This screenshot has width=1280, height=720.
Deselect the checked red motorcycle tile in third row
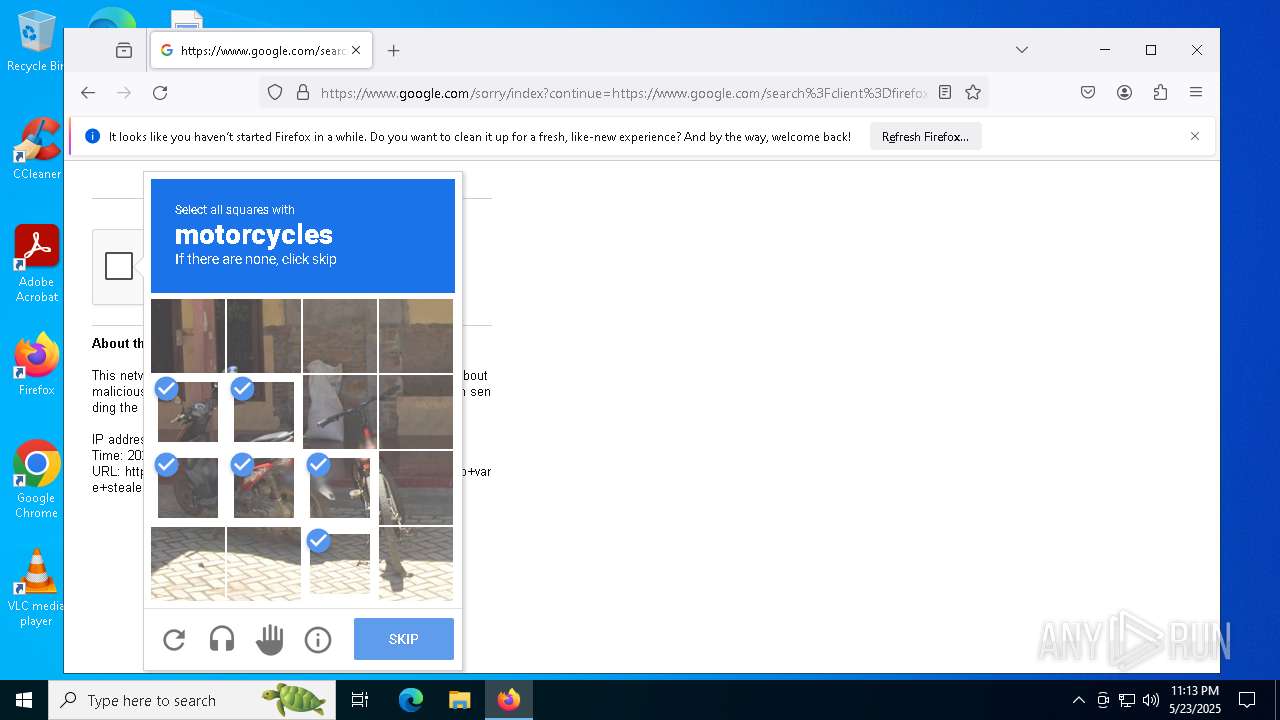pos(264,488)
